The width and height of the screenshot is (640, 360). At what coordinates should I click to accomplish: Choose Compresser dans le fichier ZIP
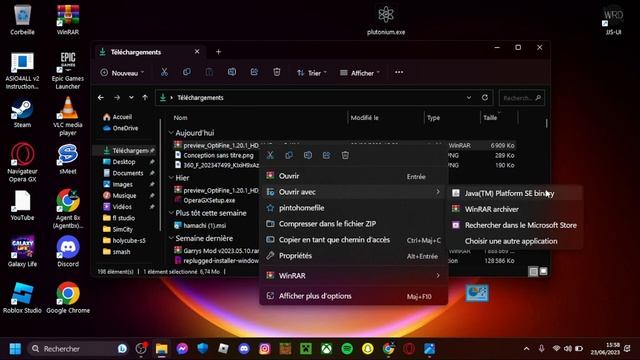353,224
